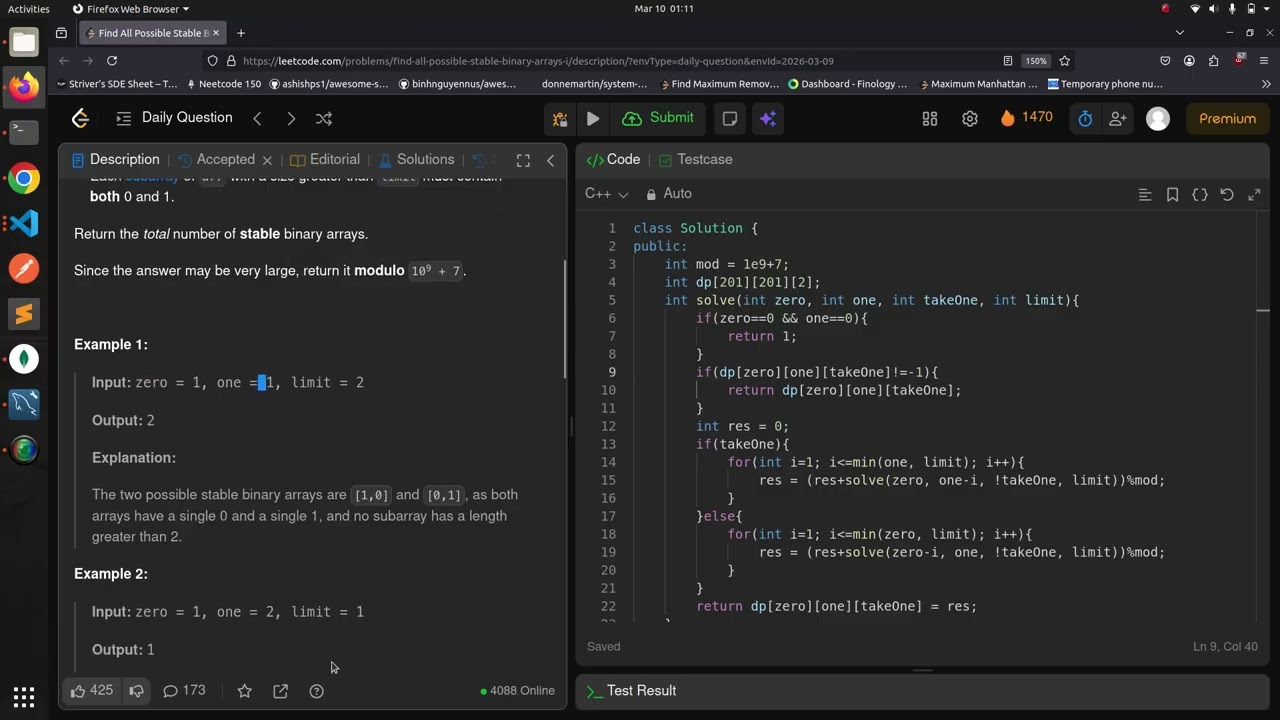Share the problem link icon
Image resolution: width=1280 pixels, height=720 pixels.
[x=281, y=691]
